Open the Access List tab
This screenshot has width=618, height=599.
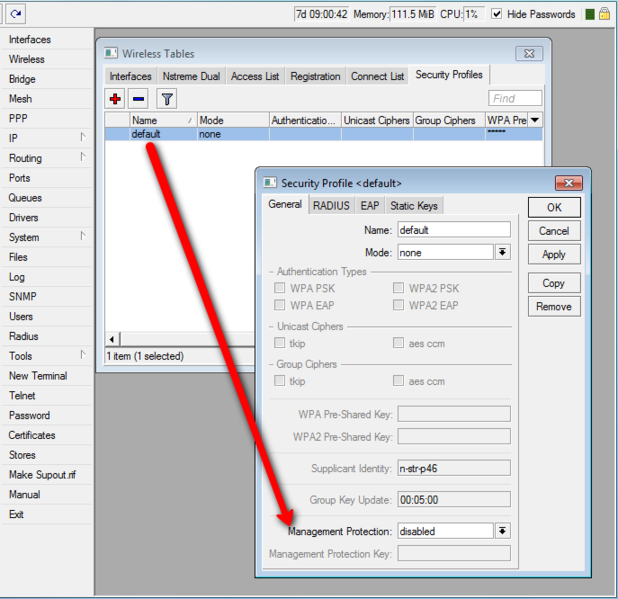click(x=254, y=76)
